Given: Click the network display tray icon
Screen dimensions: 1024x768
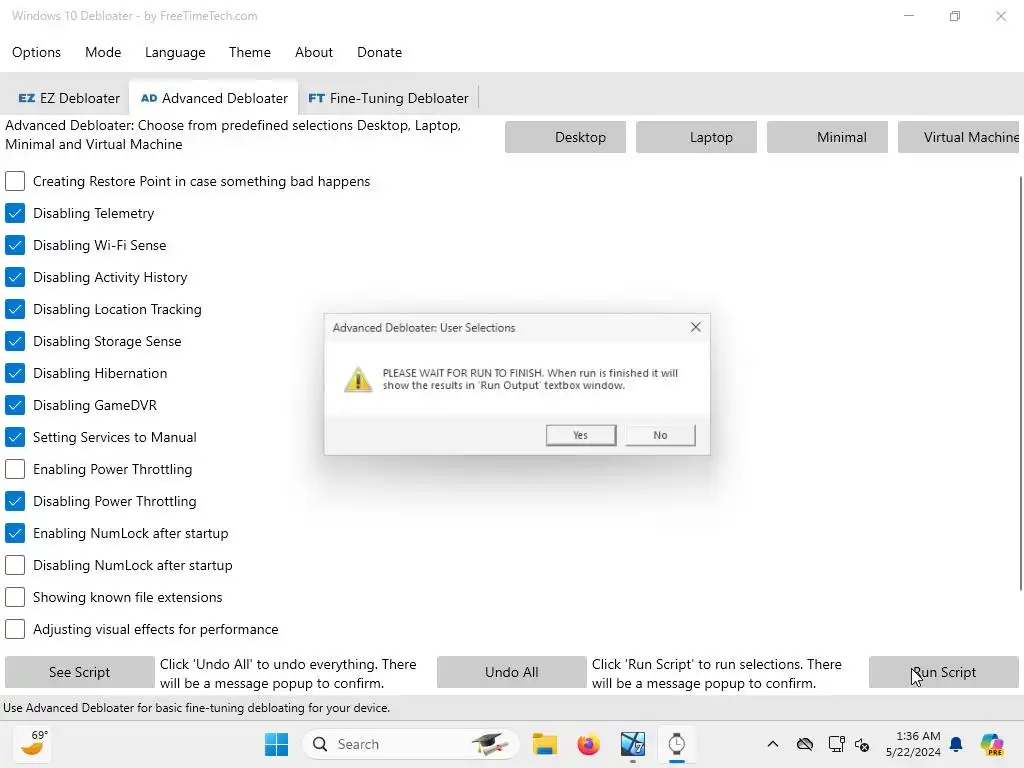Looking at the screenshot, I should coord(836,744).
